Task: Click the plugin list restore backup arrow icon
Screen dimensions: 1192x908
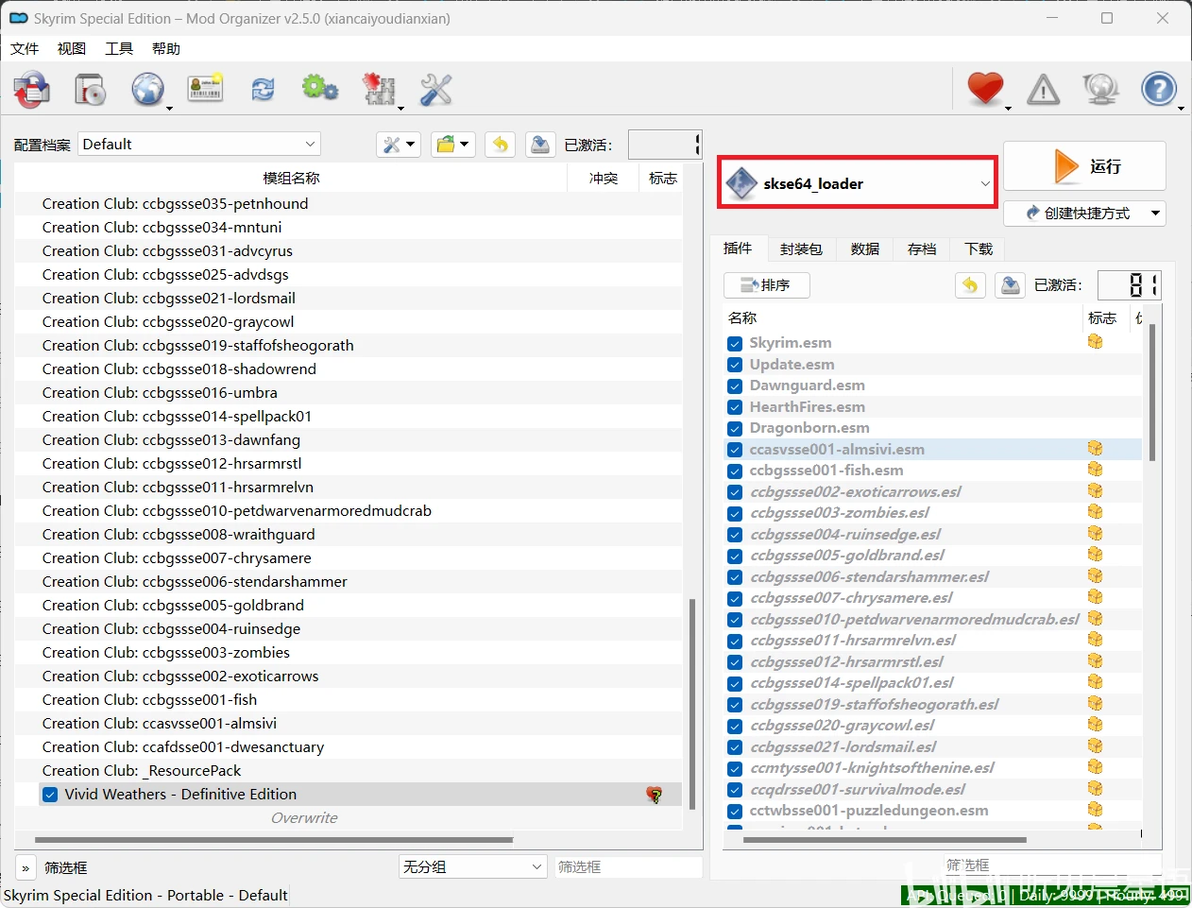Action: tap(970, 285)
